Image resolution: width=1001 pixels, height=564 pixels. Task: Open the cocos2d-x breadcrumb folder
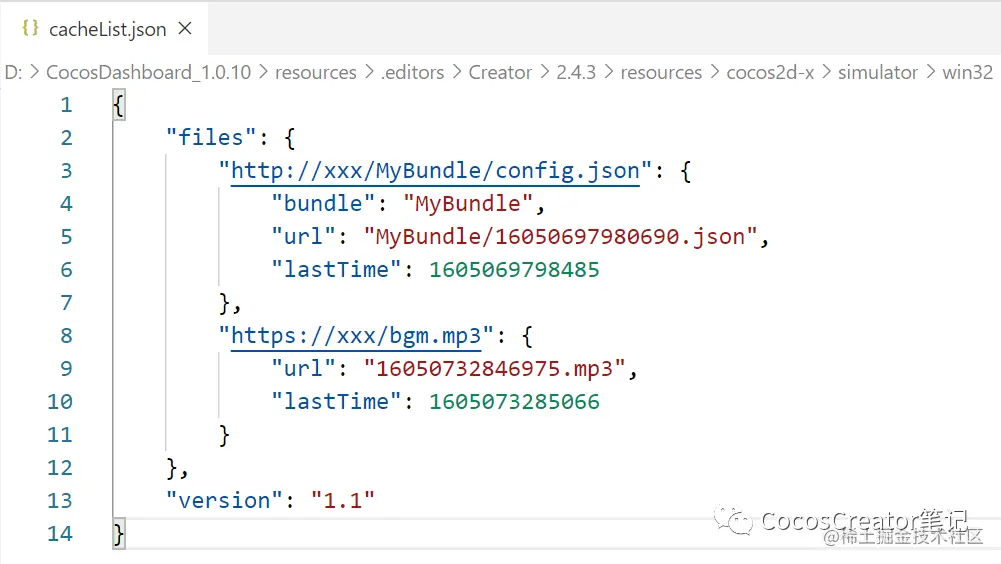tap(770, 72)
